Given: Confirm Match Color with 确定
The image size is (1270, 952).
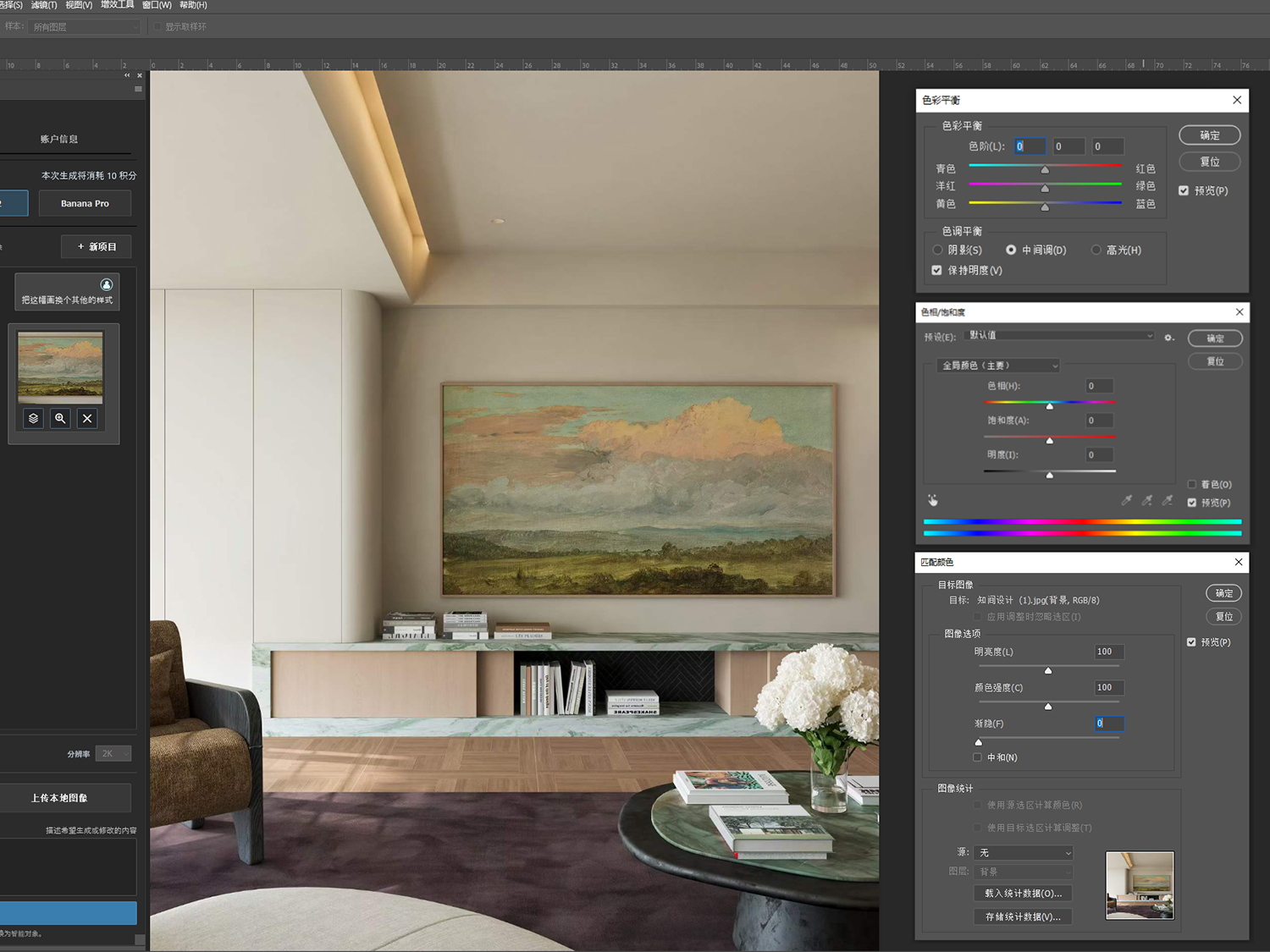Looking at the screenshot, I should tap(1224, 593).
